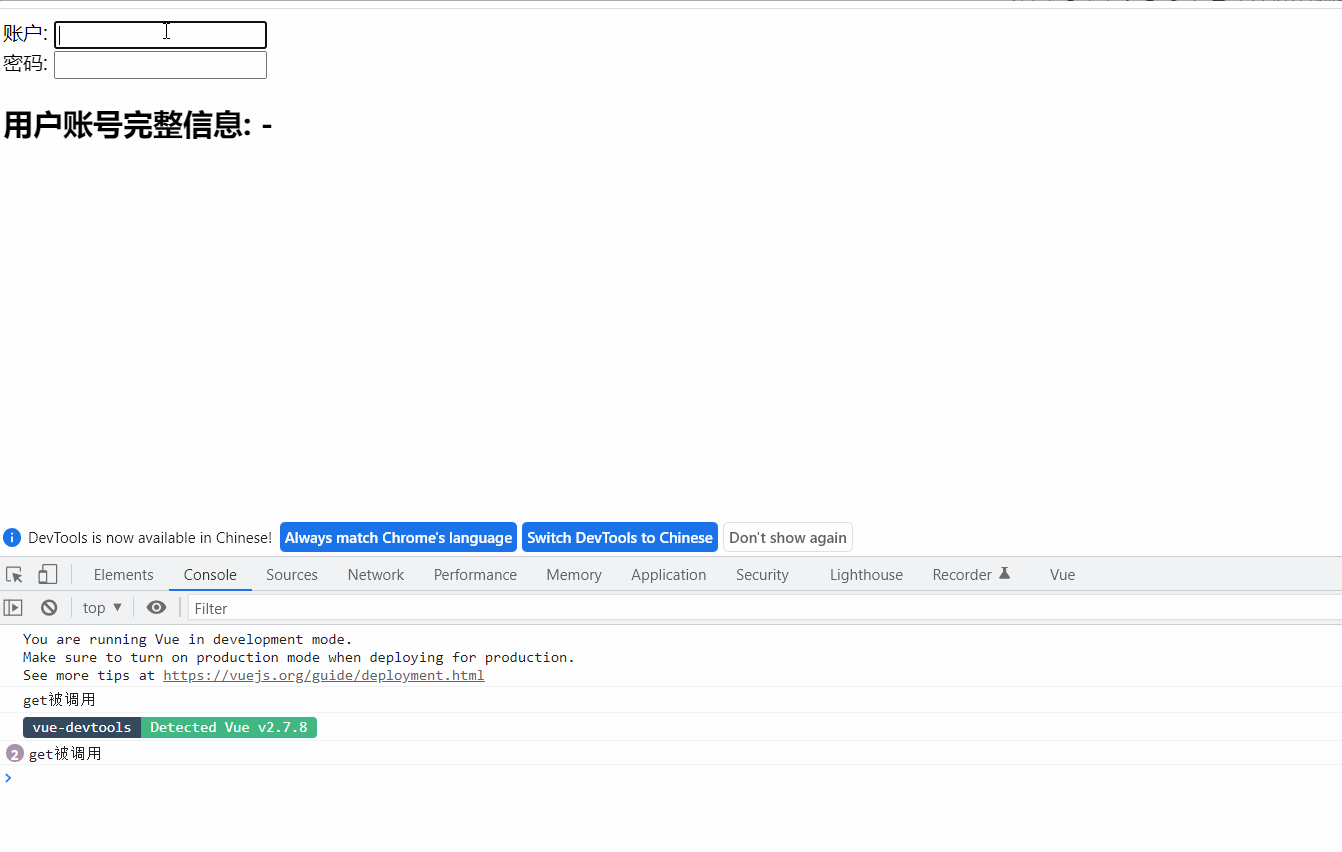This screenshot has height=852, width=1342.
Task: Click Switch DevTools to Chinese button
Action: (620, 538)
